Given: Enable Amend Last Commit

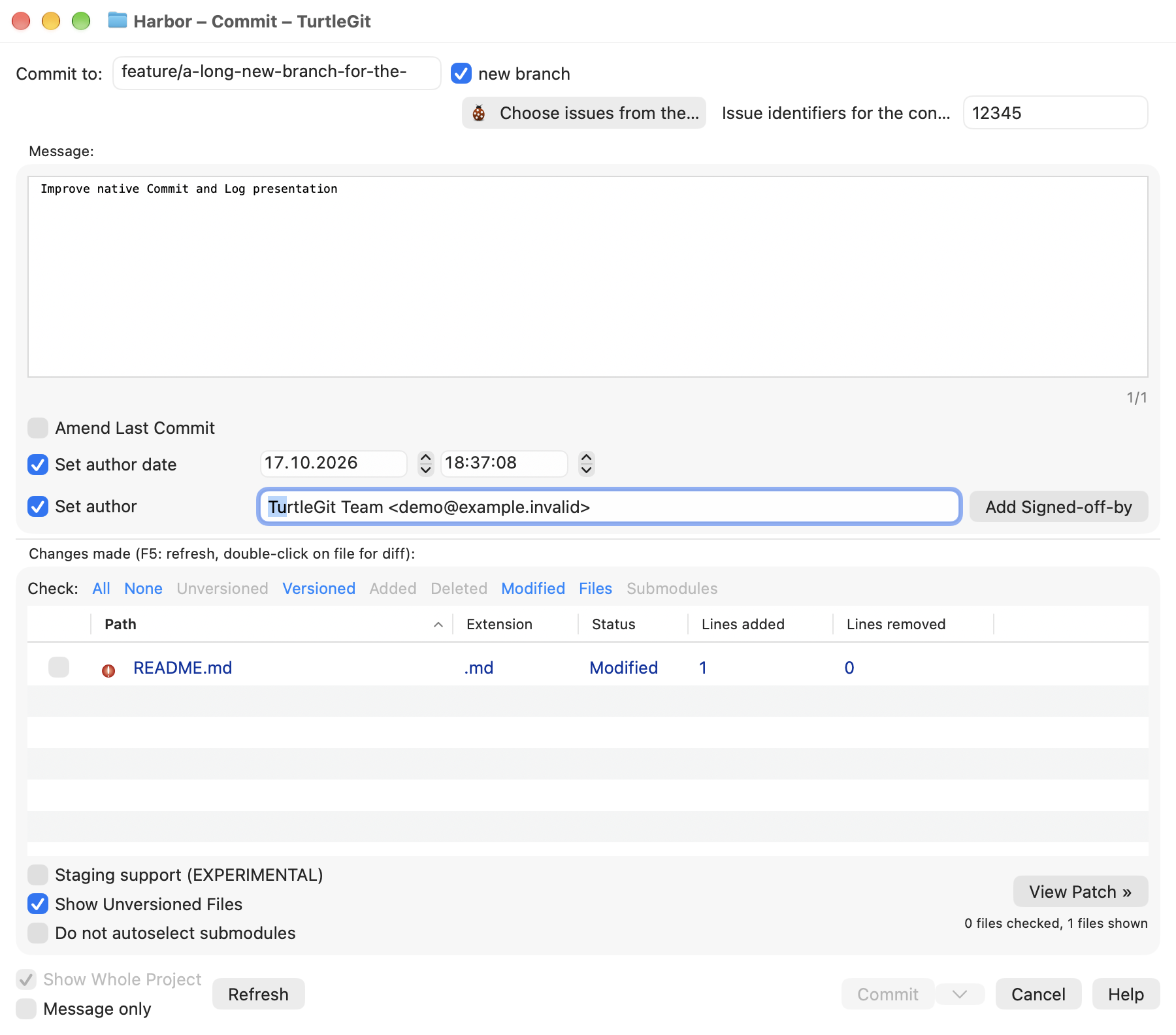Looking at the screenshot, I should click(x=38, y=428).
